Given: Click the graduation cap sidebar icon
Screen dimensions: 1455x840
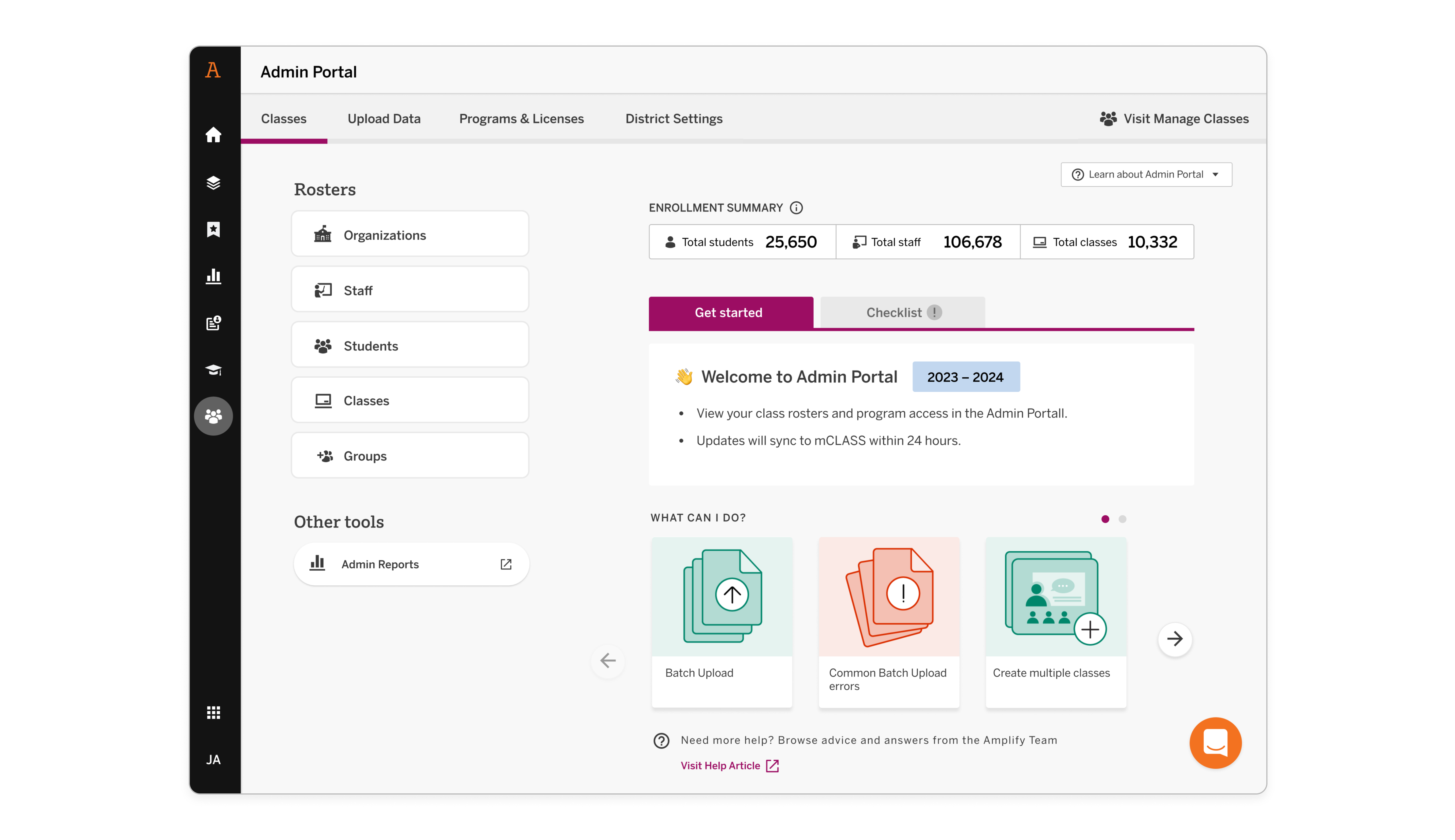Looking at the screenshot, I should point(213,370).
